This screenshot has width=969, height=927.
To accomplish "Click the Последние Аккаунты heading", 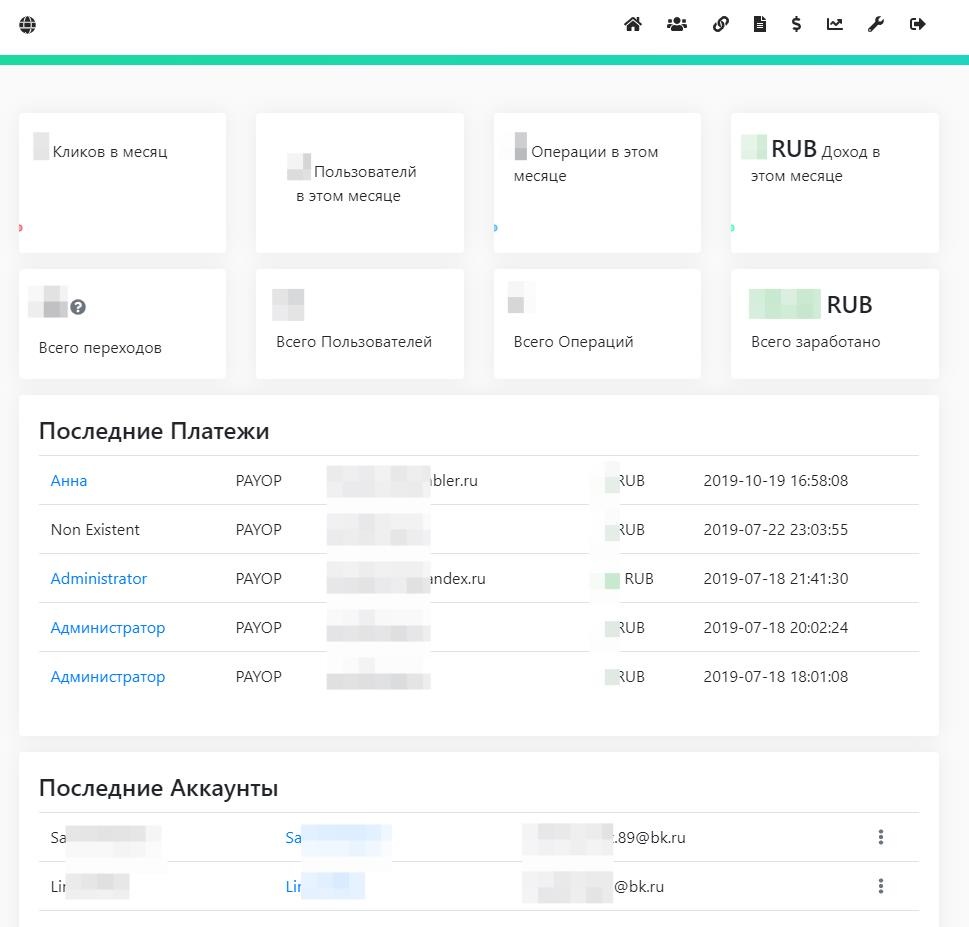I will (158, 789).
